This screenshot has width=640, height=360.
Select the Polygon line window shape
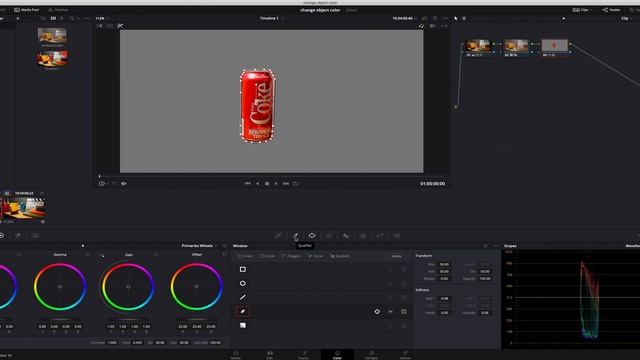(243, 297)
